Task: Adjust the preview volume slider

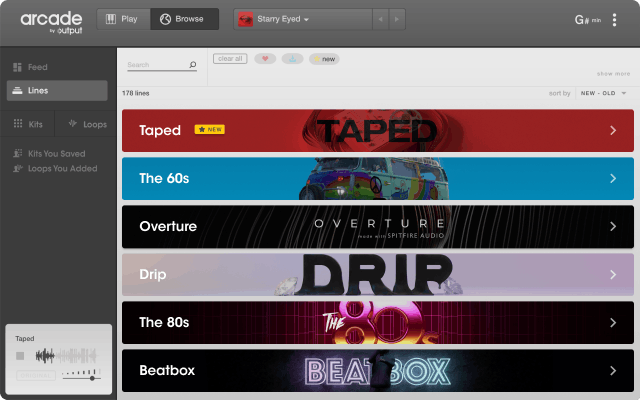Action: pos(81,376)
